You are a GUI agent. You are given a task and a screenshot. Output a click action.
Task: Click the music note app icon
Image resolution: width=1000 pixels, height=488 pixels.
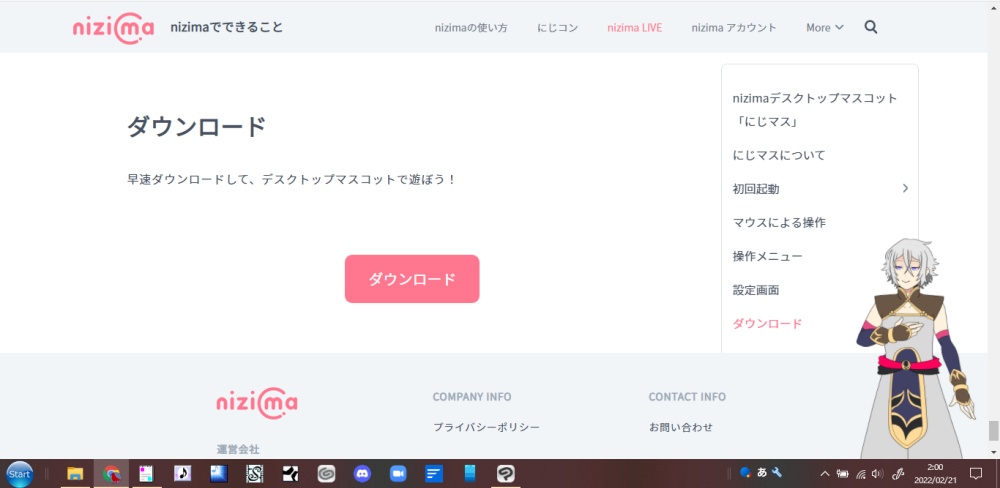183,473
